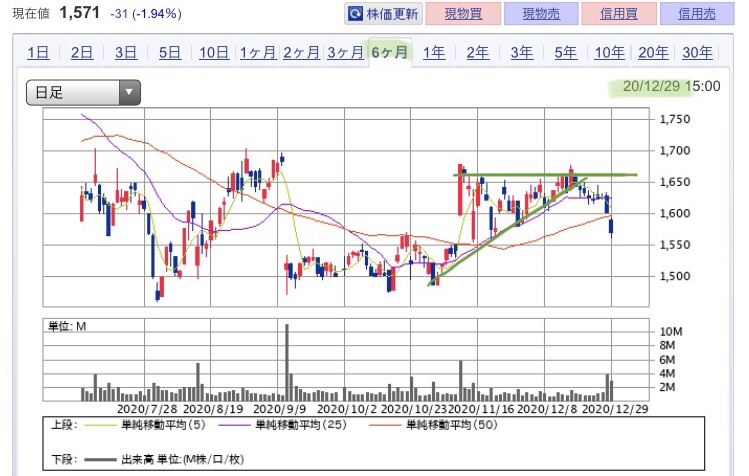Show the 5年 chart range

[566, 52]
